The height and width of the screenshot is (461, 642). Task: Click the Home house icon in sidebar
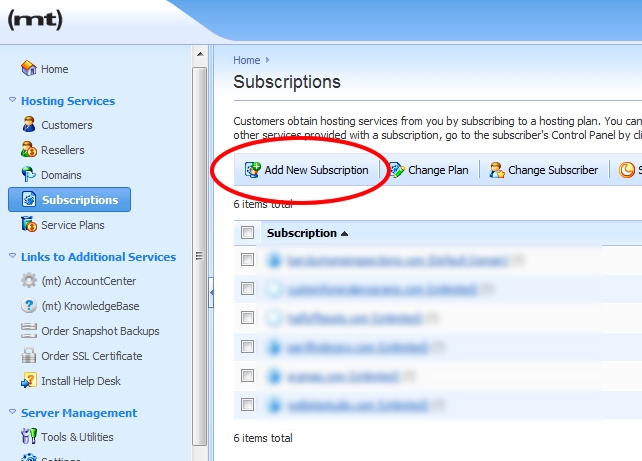tap(29, 68)
